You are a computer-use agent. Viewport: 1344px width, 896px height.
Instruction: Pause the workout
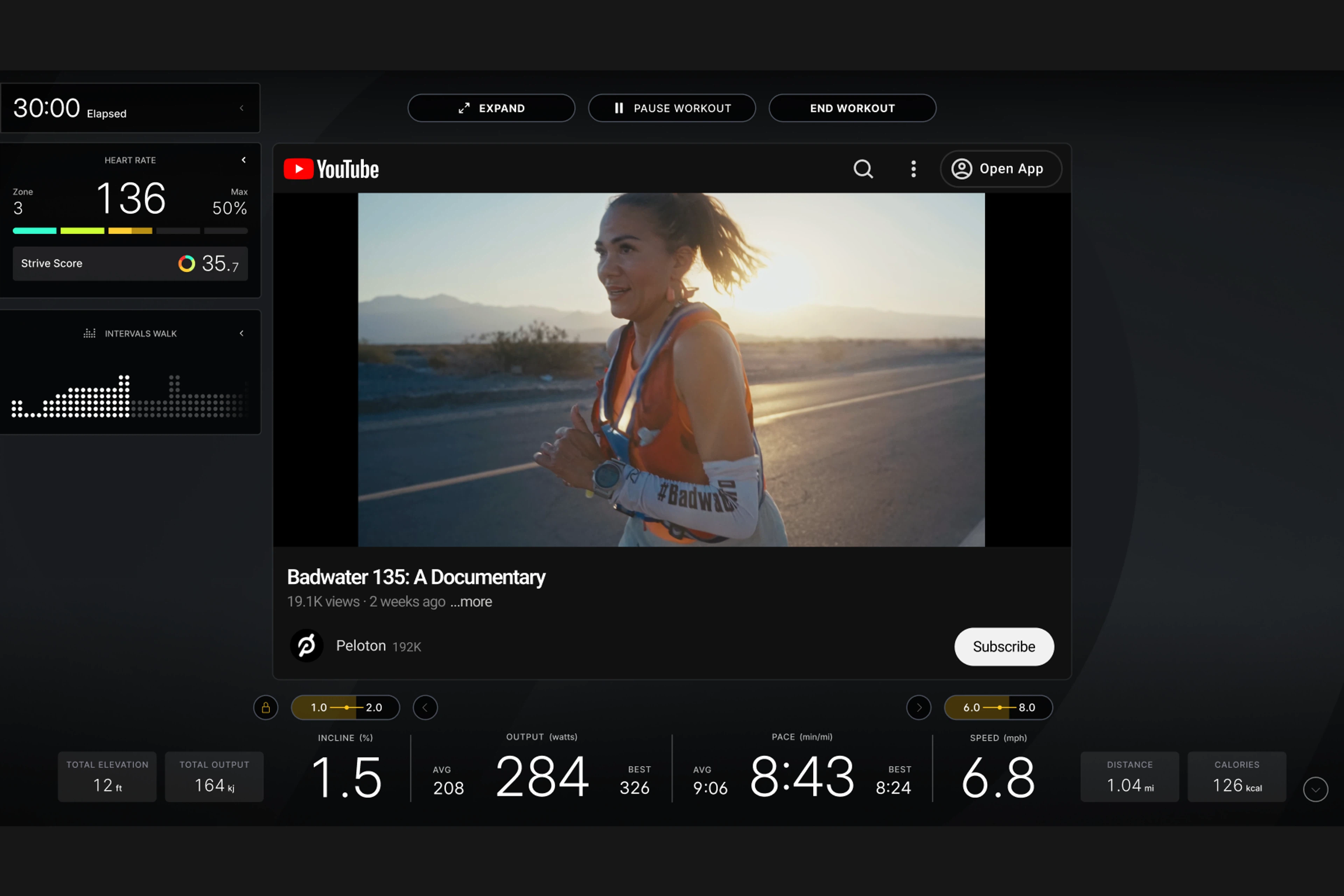(672, 108)
